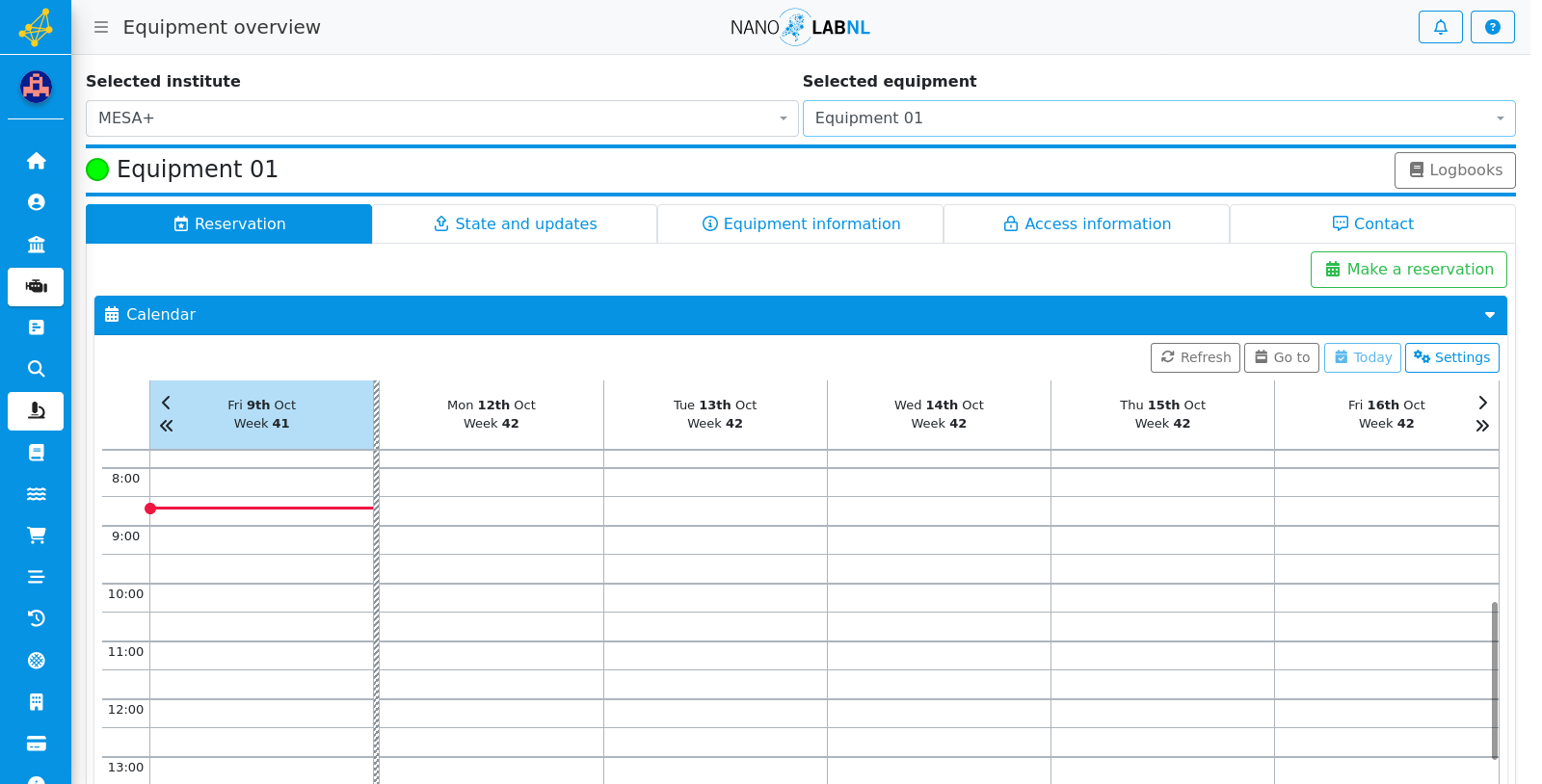1542x784 pixels.
Task: Click the user avatar in sidebar
Action: (x=36, y=88)
